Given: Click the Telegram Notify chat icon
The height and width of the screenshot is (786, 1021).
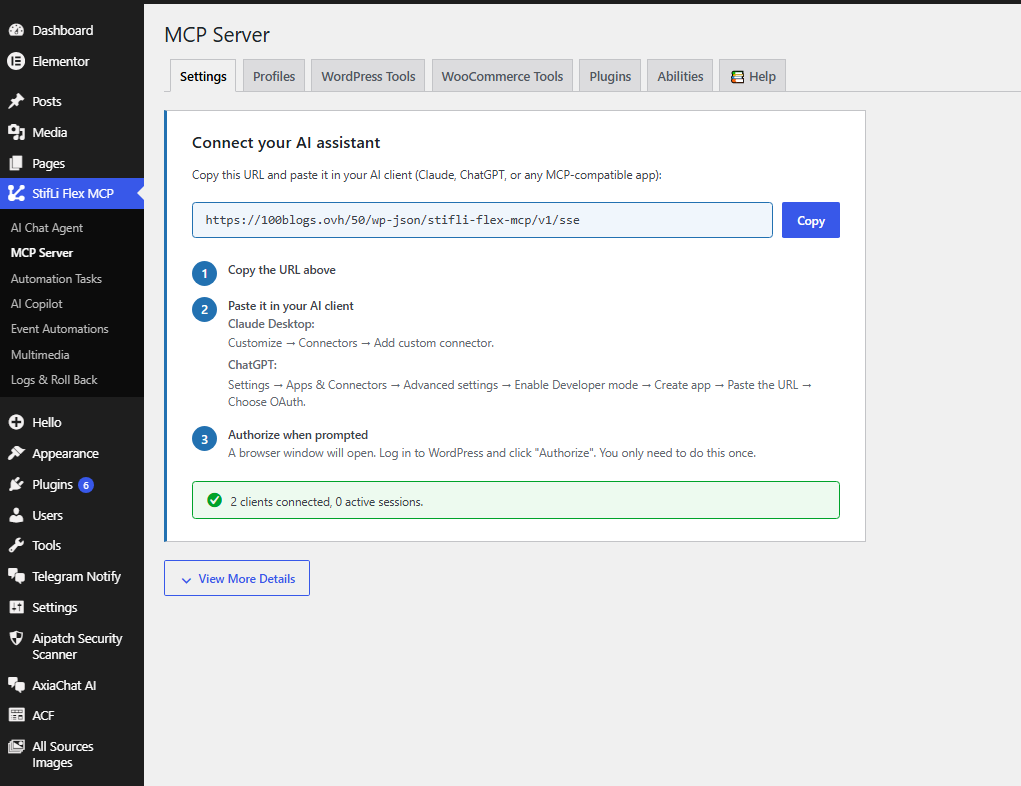Looking at the screenshot, I should pos(16,576).
